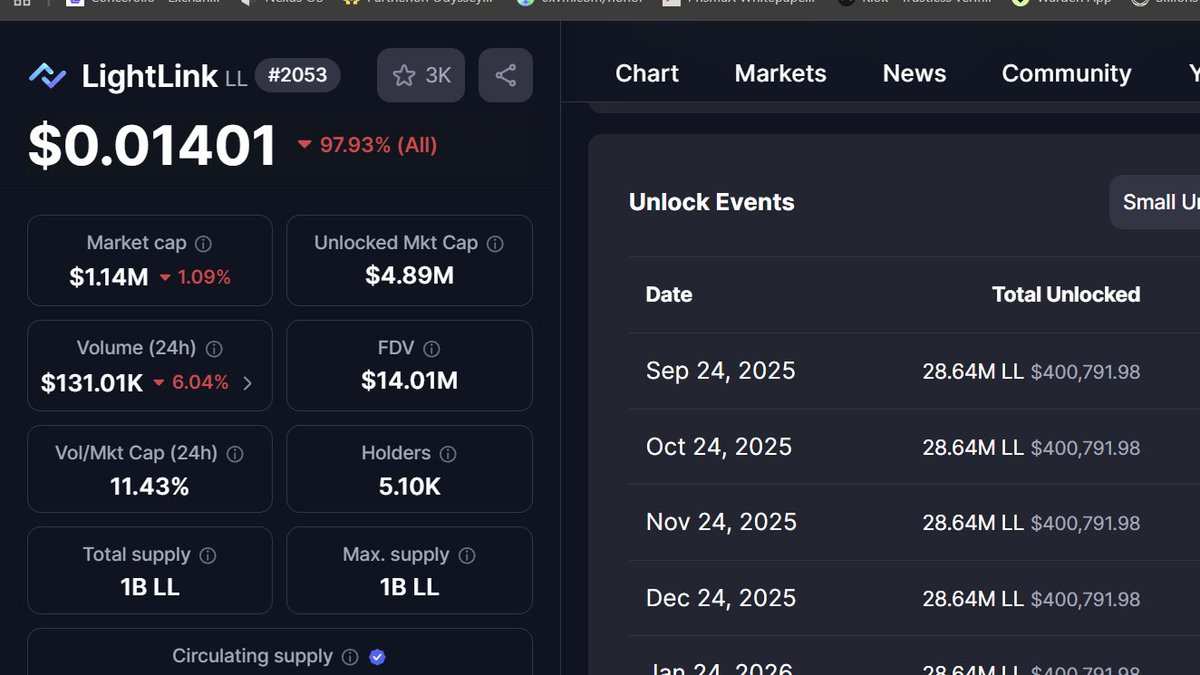The height and width of the screenshot is (675, 1200).
Task: Switch to the Community tab
Action: coord(1066,73)
